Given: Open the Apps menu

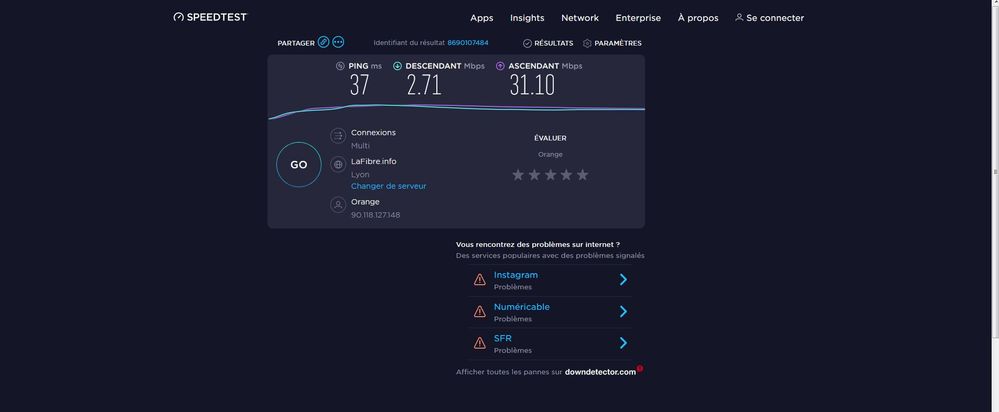Looking at the screenshot, I should [482, 18].
